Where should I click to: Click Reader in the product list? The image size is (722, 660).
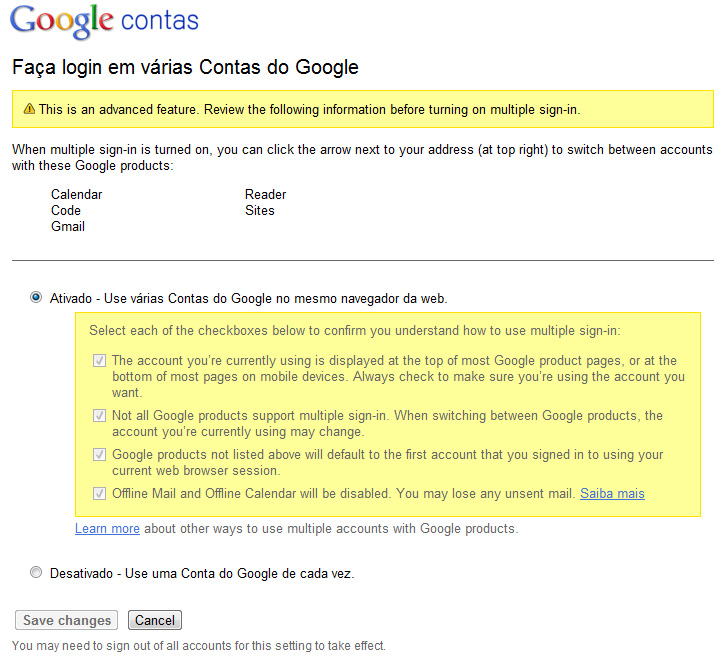click(265, 194)
